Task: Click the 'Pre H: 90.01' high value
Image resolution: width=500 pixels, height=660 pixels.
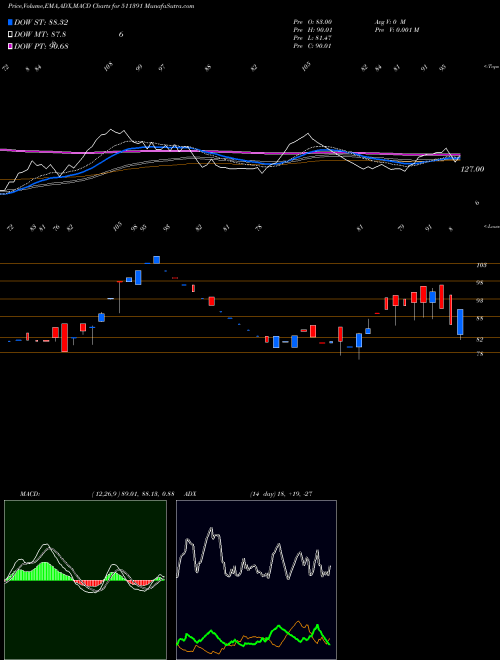Action: [312, 30]
